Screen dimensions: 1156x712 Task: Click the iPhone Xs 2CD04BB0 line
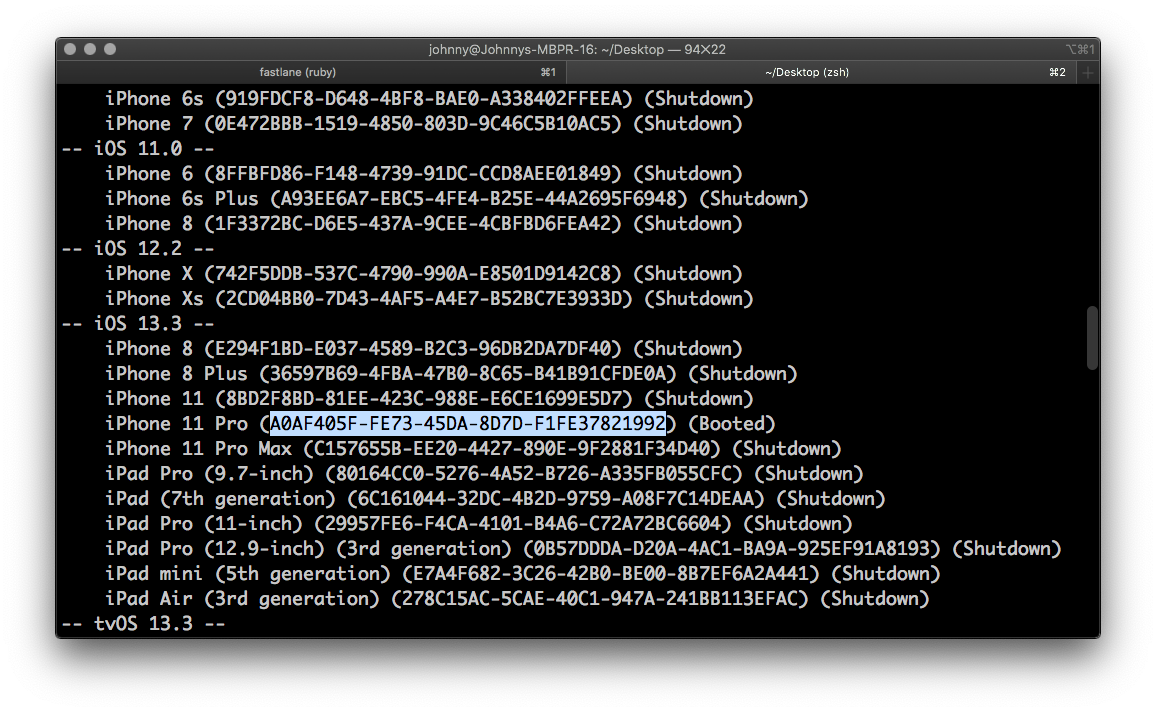429,299
